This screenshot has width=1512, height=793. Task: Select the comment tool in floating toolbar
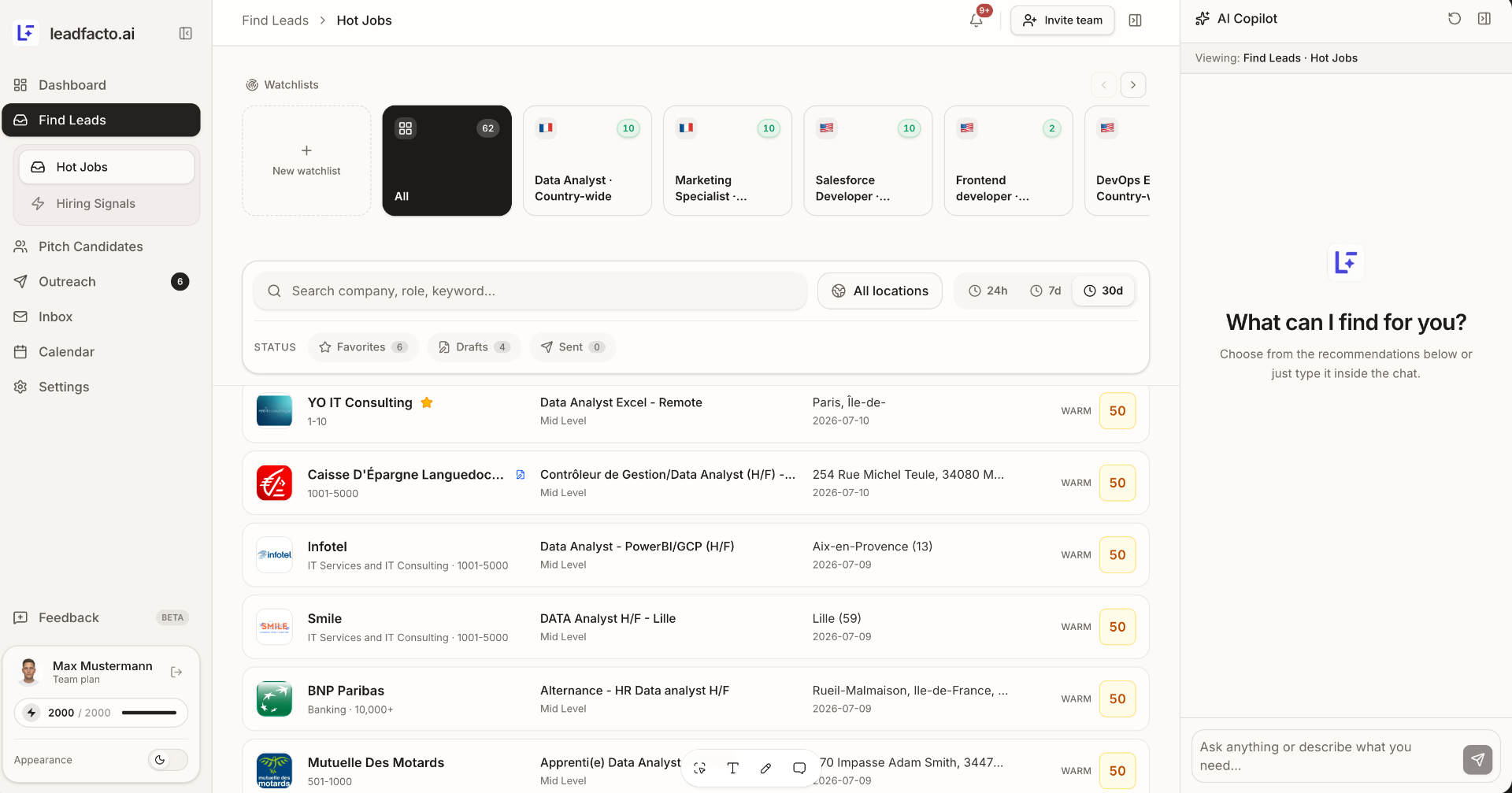click(x=799, y=768)
